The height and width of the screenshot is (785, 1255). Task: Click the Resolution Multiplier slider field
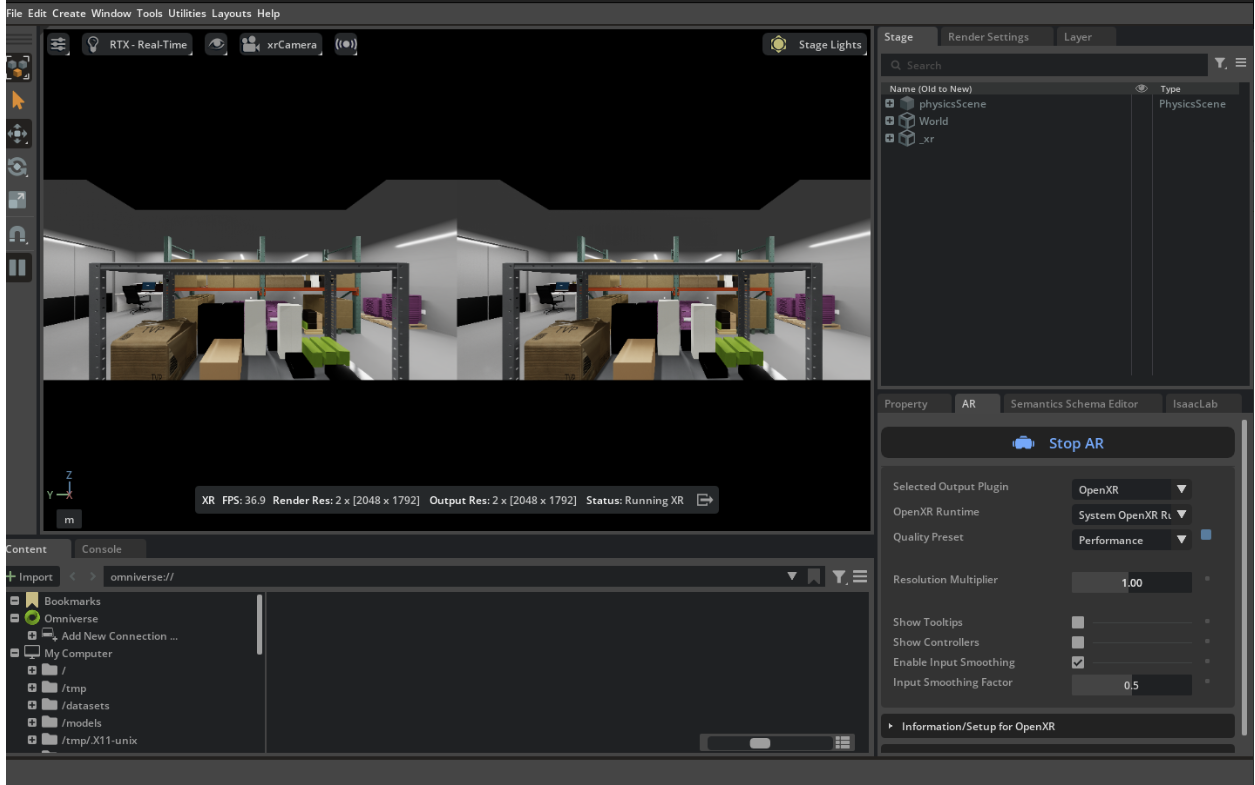[x=1131, y=582]
